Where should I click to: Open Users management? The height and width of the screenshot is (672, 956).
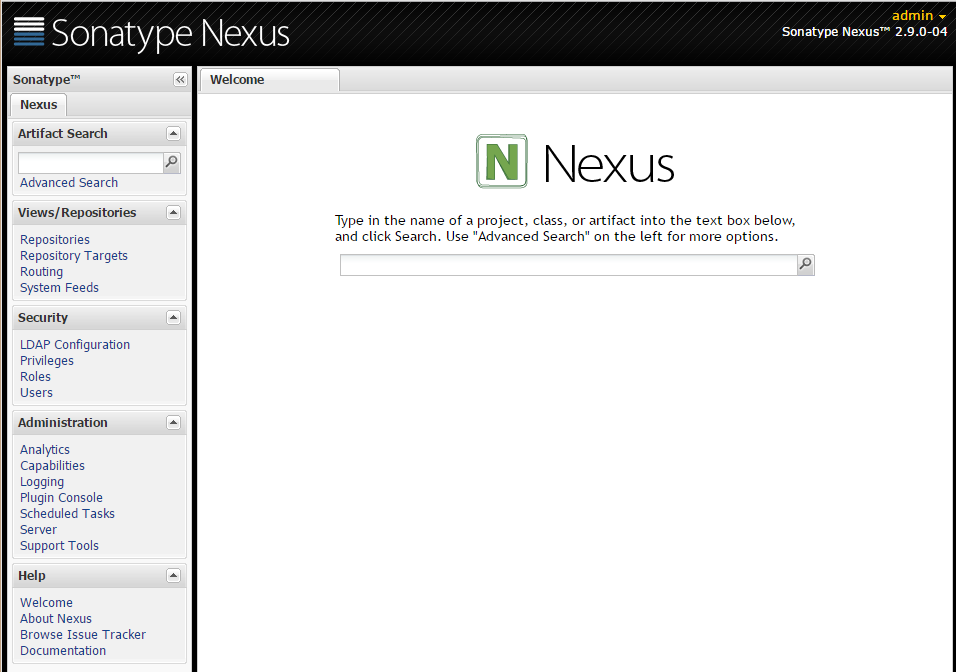pos(37,393)
